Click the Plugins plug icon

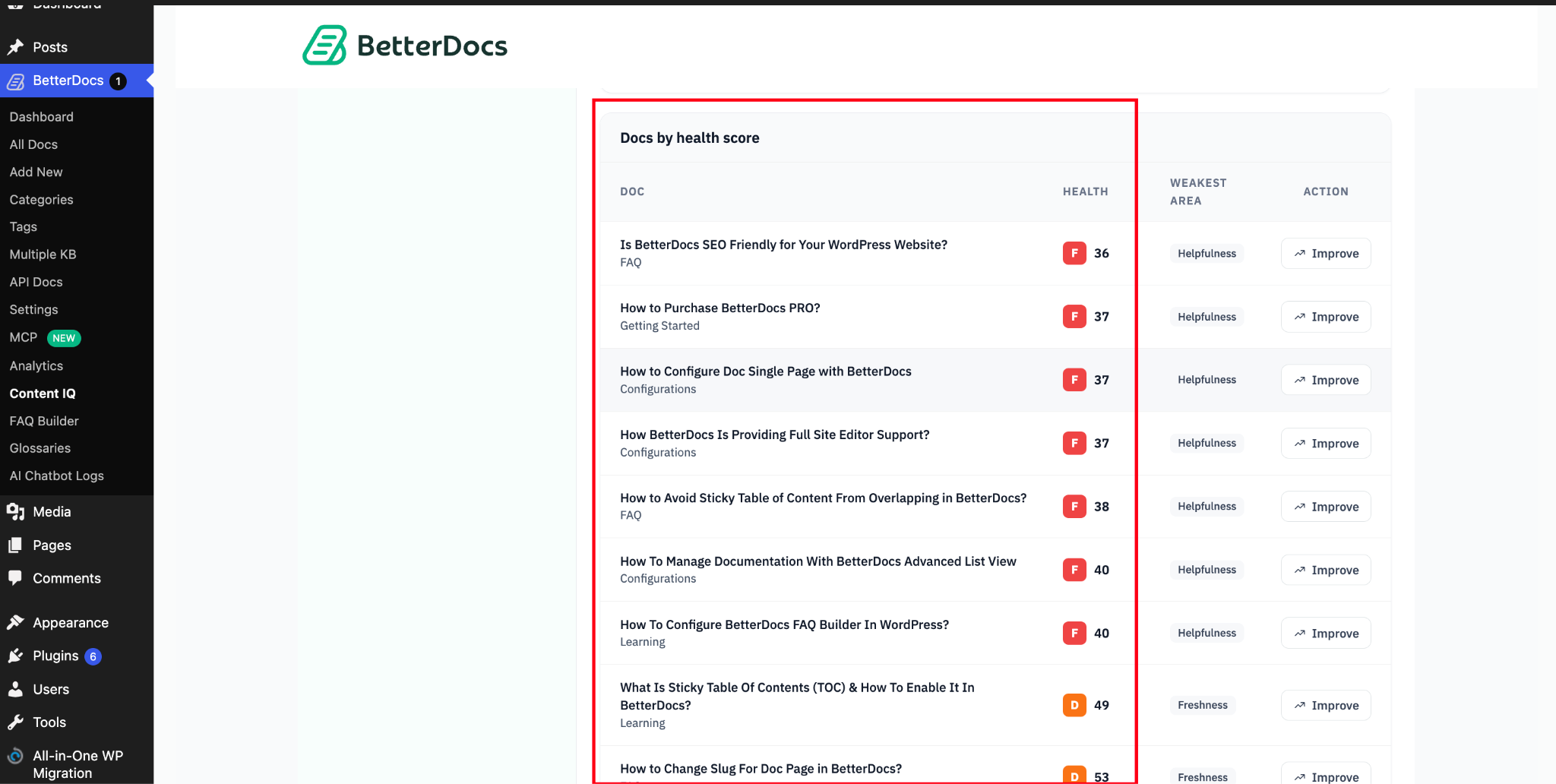(x=15, y=656)
